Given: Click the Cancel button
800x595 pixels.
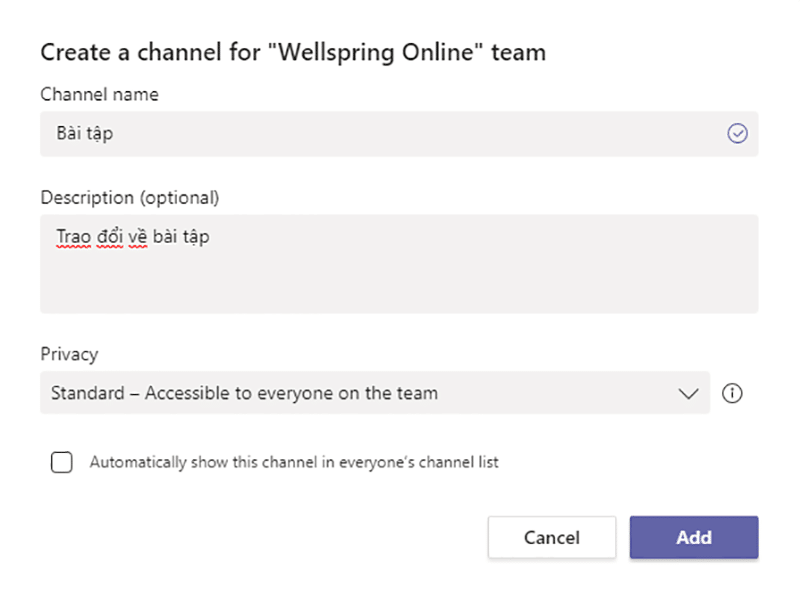Looking at the screenshot, I should click(552, 537).
